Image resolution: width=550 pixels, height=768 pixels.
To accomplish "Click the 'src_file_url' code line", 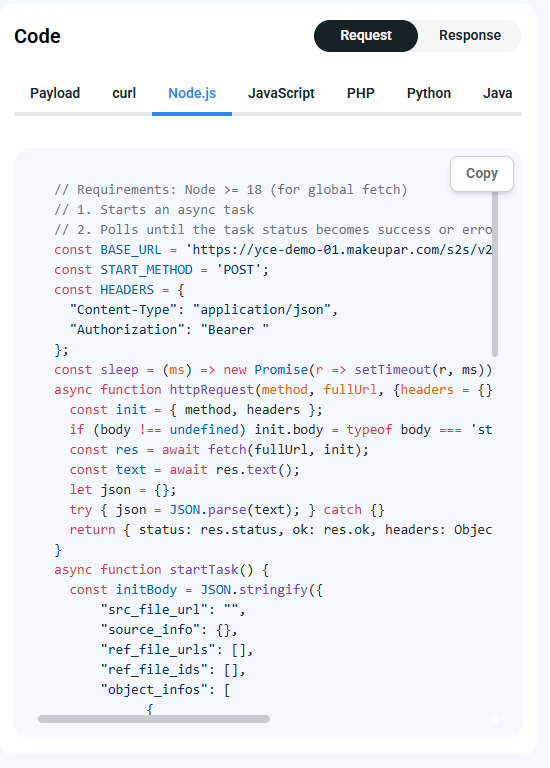I will pos(173,610).
